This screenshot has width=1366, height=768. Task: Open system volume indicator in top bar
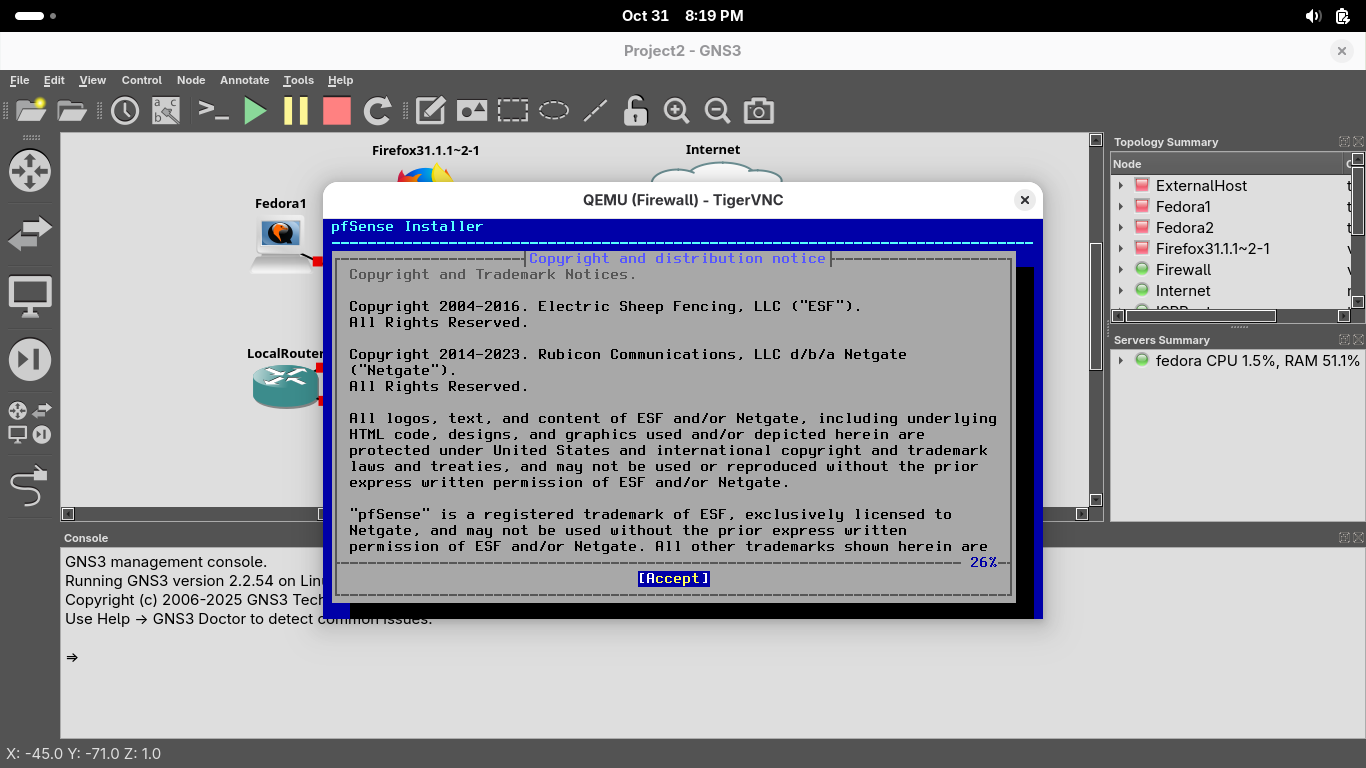click(1313, 16)
